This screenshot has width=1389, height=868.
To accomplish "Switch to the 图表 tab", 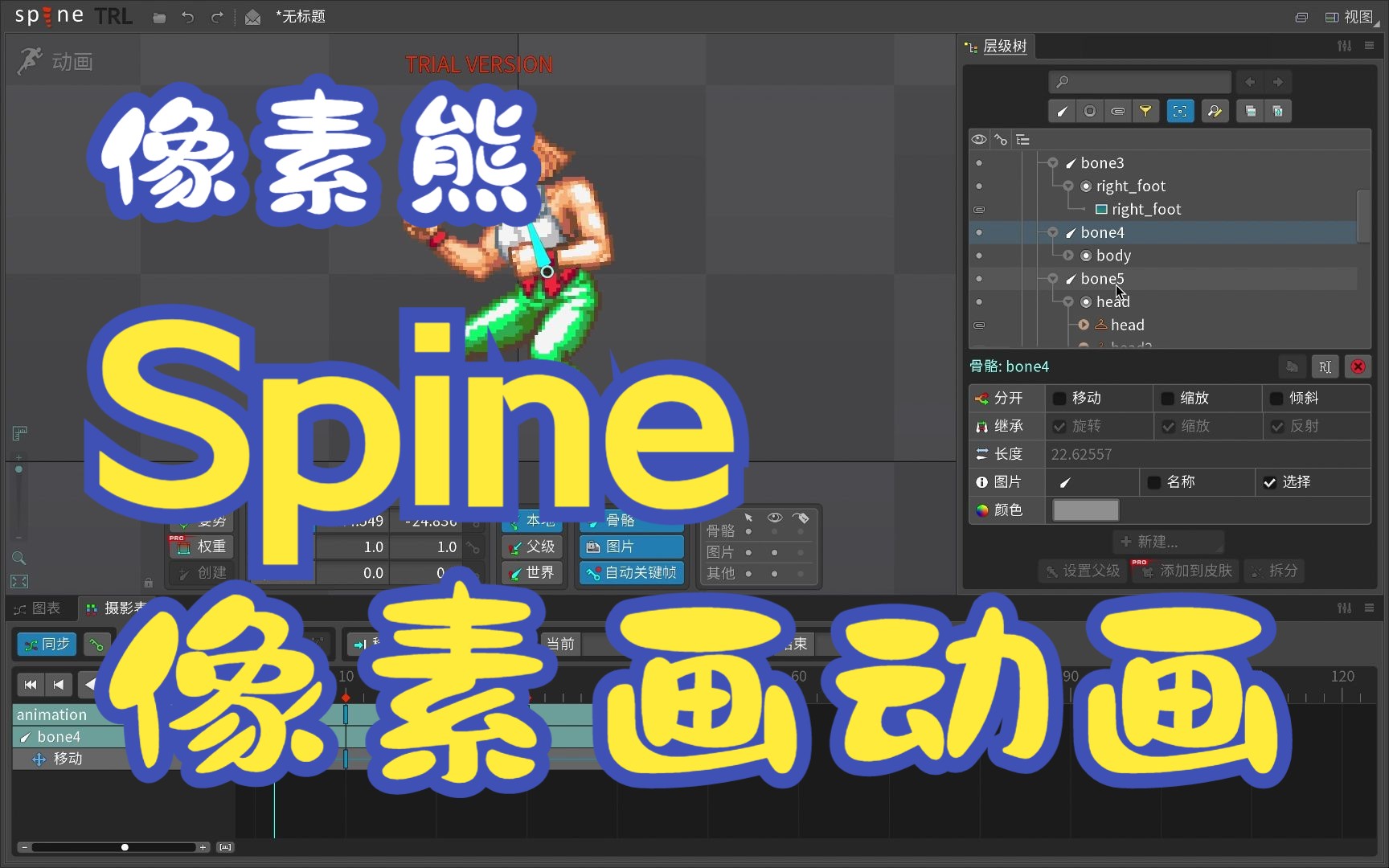I will tap(39, 608).
